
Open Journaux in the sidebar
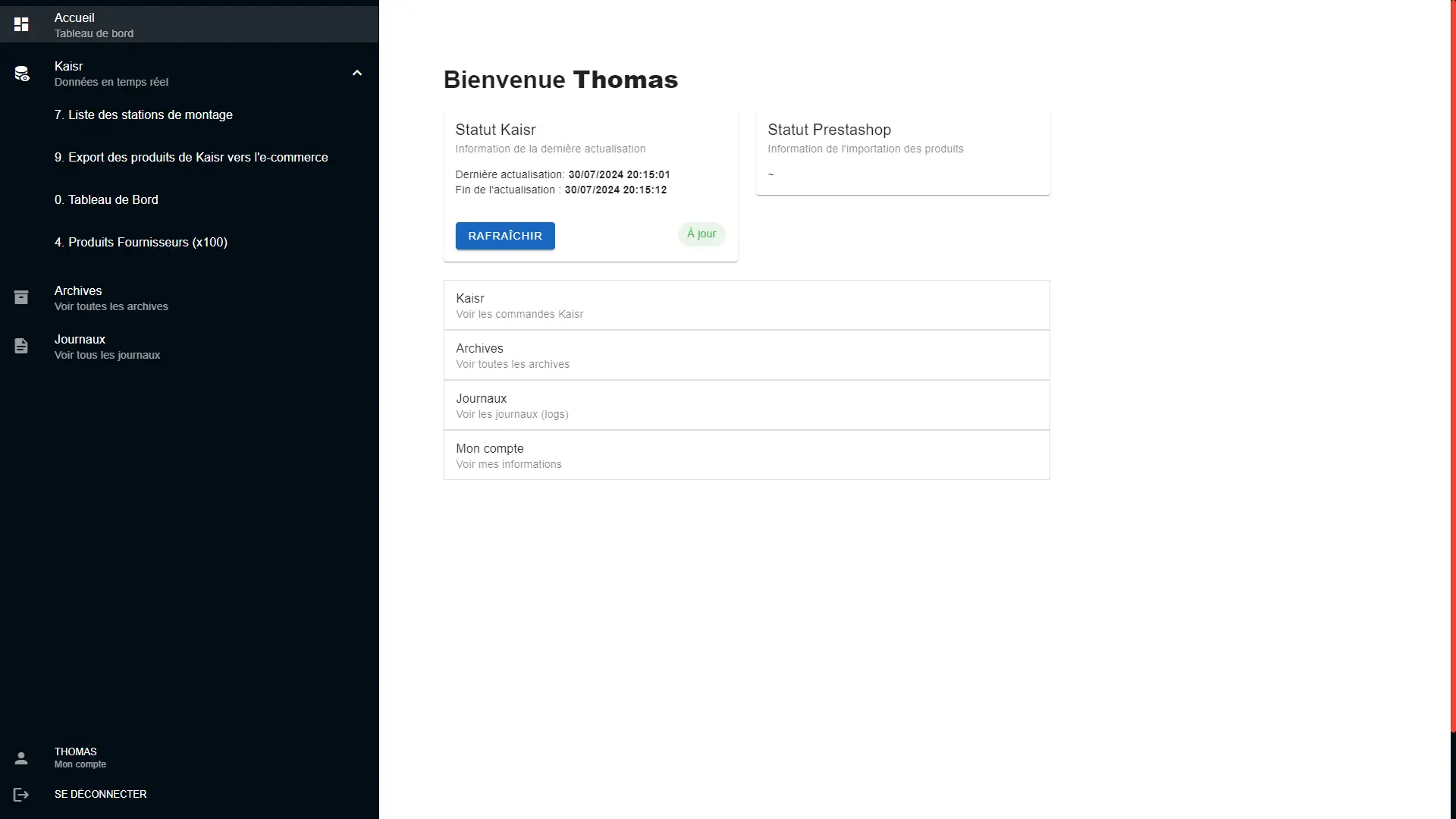(190, 346)
